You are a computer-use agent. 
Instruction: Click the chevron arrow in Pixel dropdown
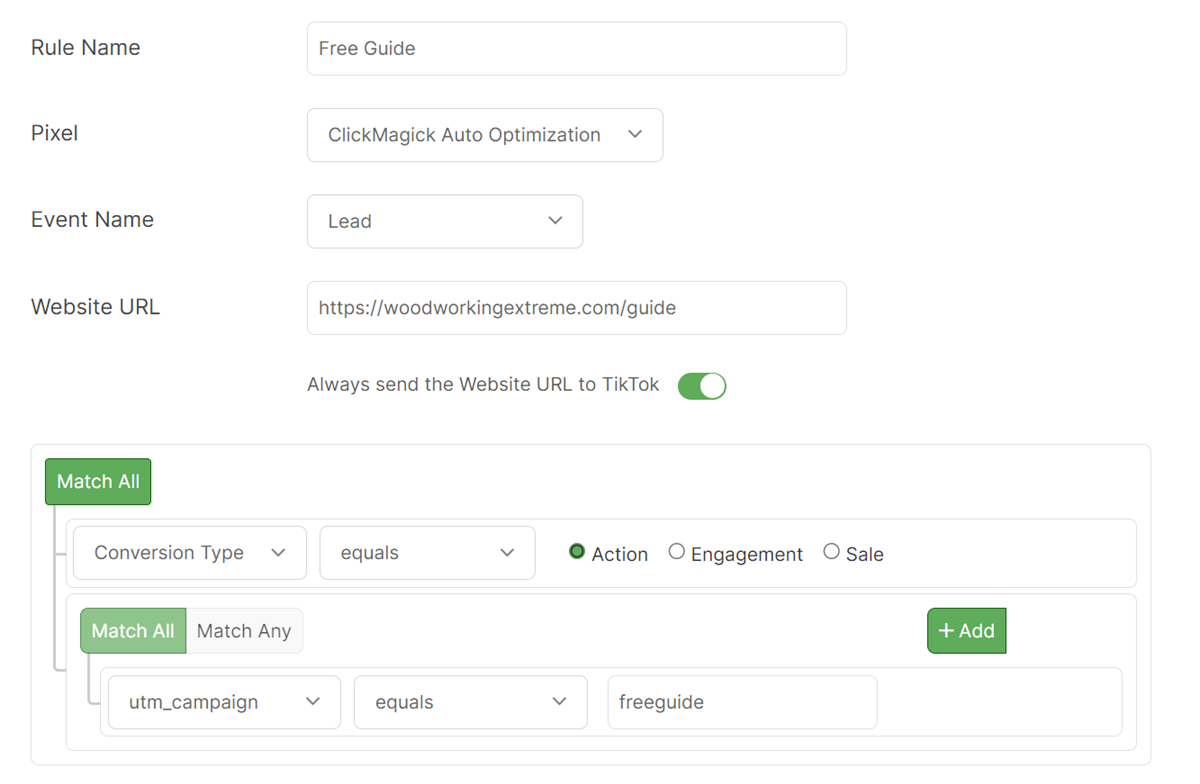635,135
